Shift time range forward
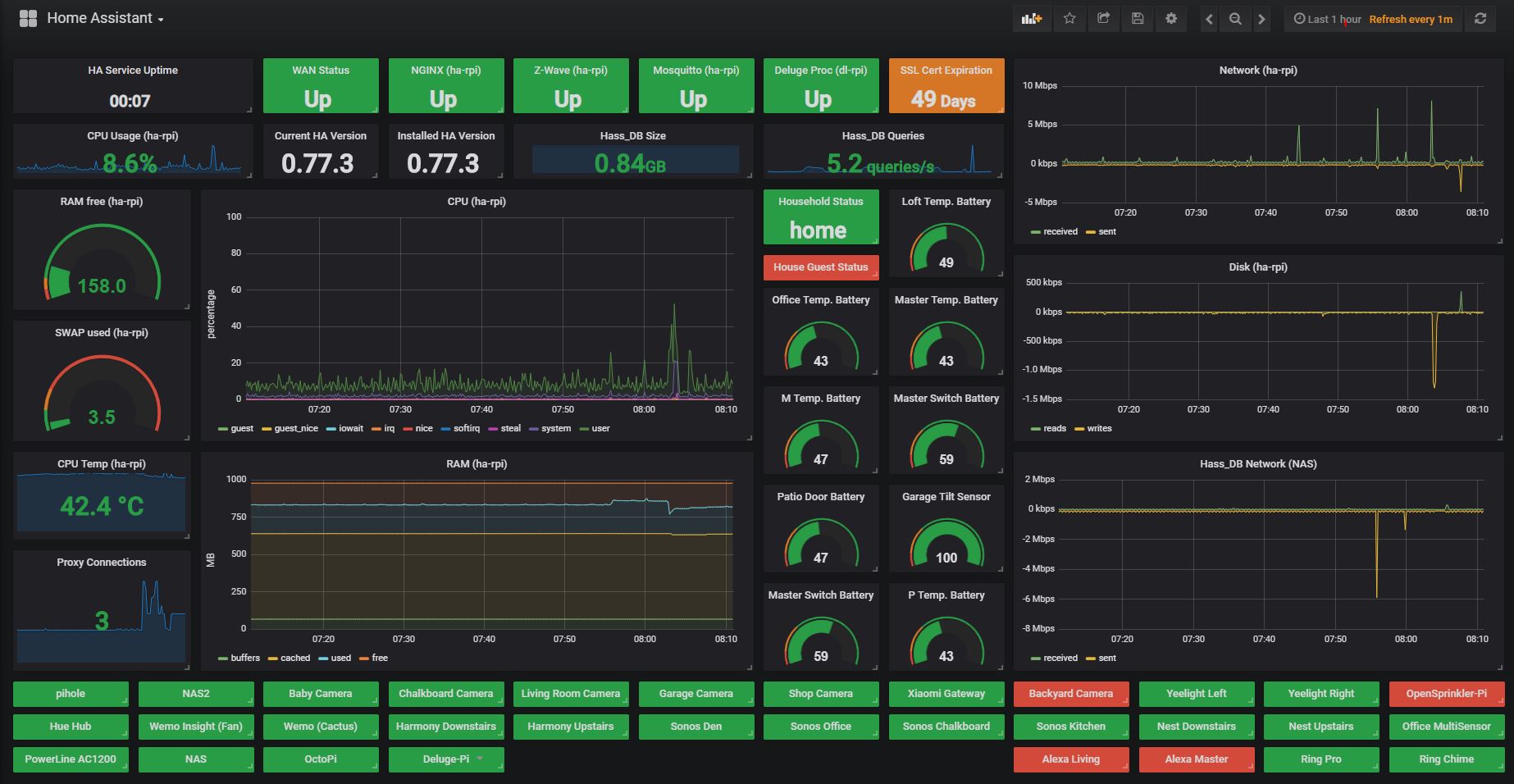The width and height of the screenshot is (1514, 784). point(1261,19)
